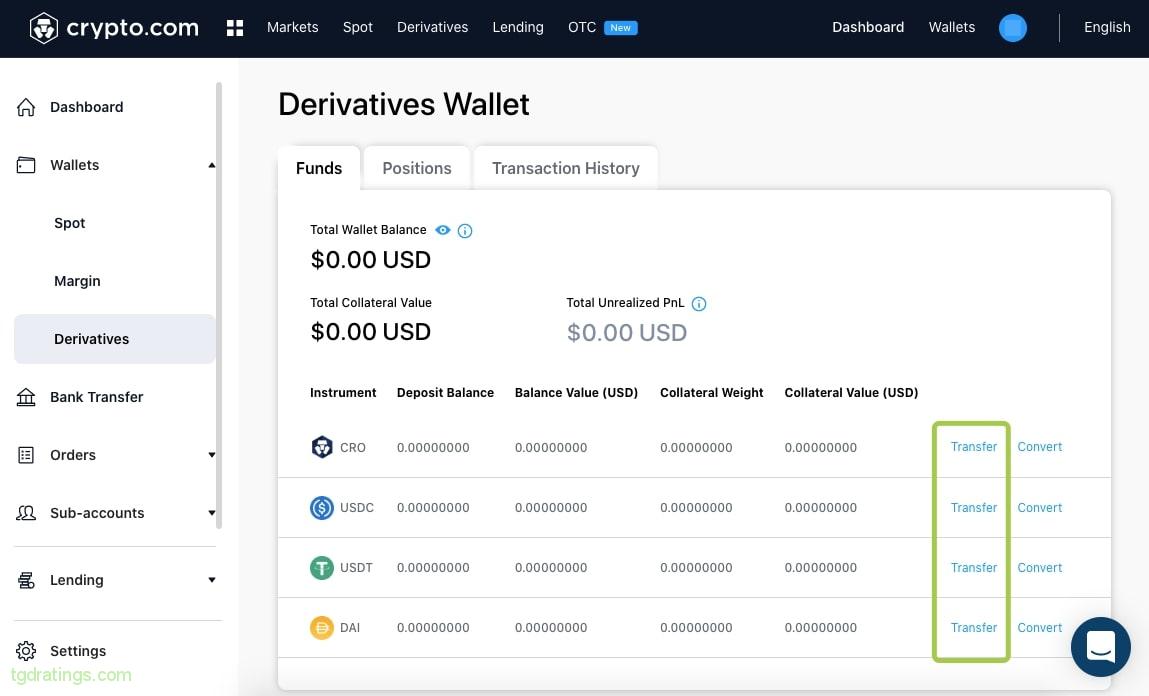
Task: Click the blue profile avatar
Action: point(1013,28)
